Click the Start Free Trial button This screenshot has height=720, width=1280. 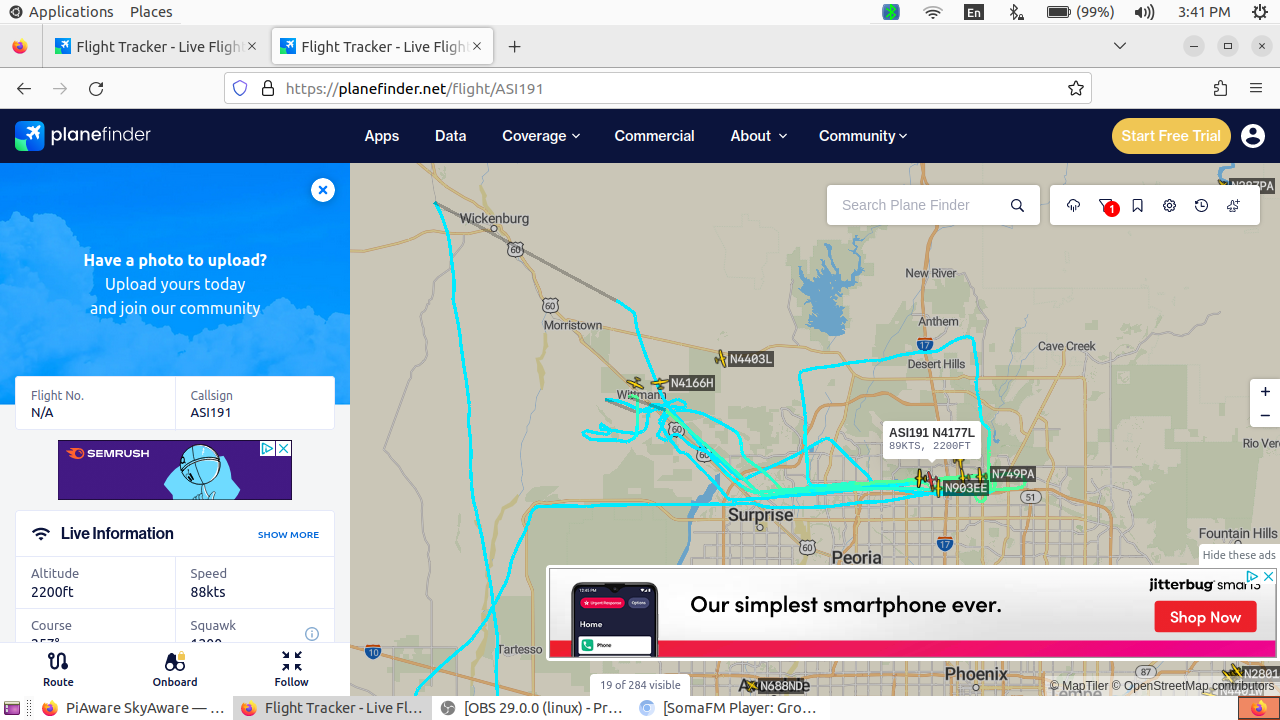click(1171, 136)
